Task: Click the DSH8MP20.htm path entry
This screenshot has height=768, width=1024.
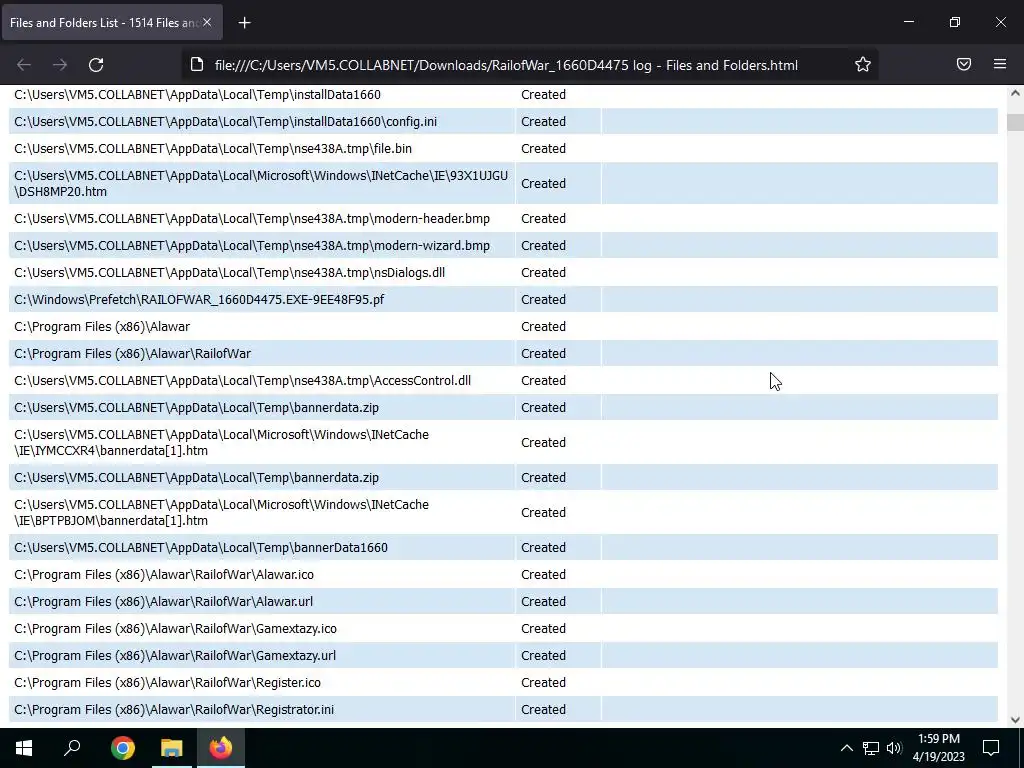Action: [261, 184]
